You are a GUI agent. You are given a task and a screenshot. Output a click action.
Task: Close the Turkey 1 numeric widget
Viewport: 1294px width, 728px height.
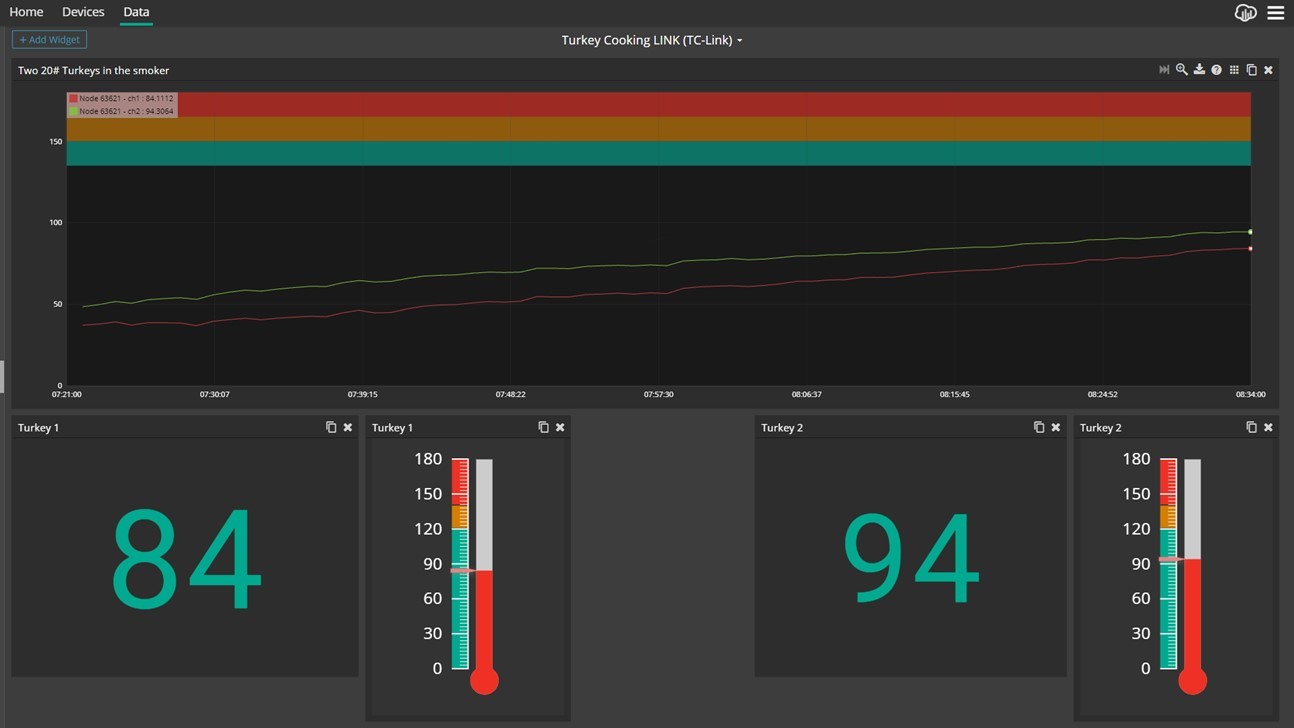point(348,427)
